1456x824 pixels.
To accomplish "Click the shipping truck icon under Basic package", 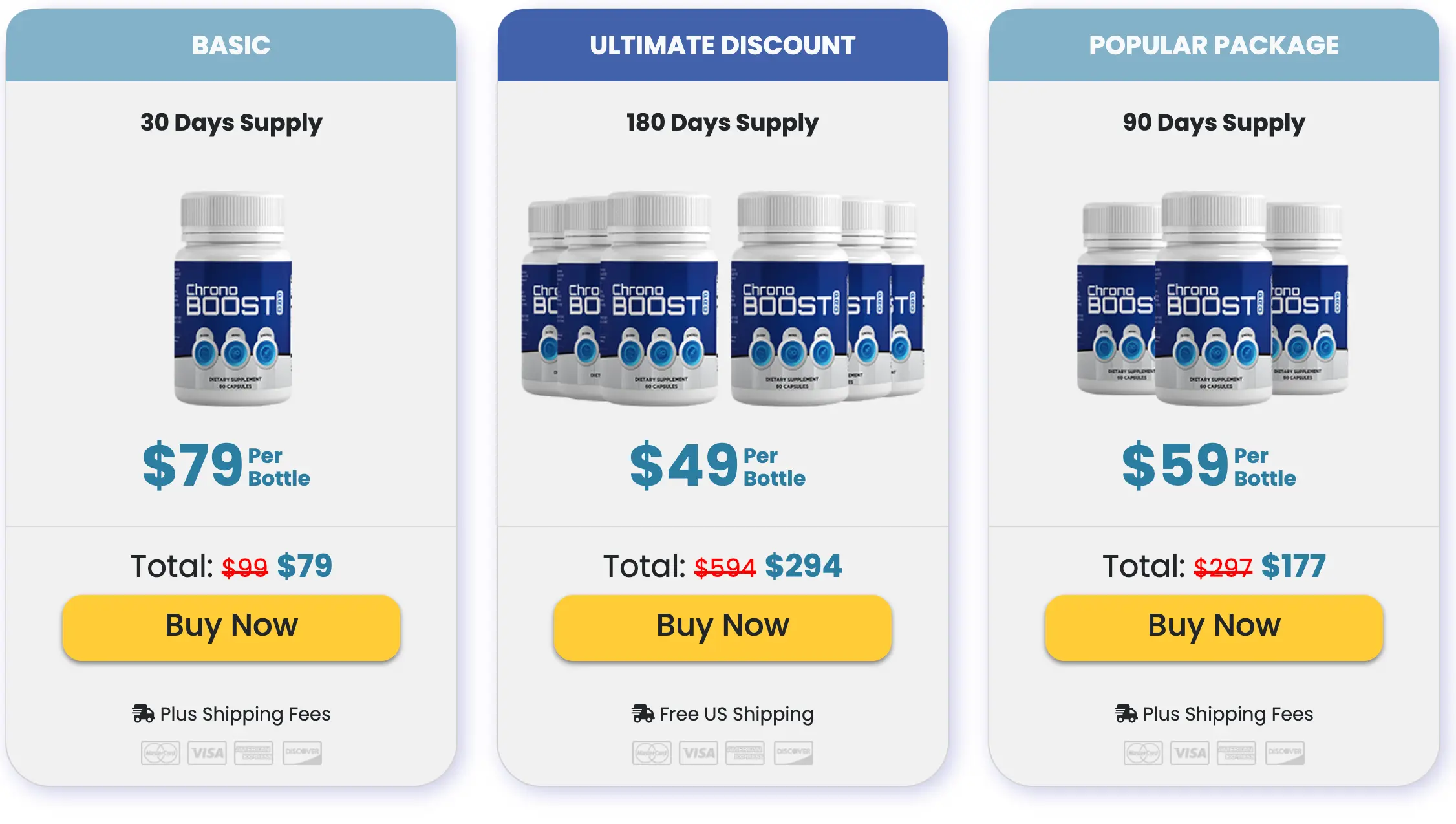I will 144,714.
